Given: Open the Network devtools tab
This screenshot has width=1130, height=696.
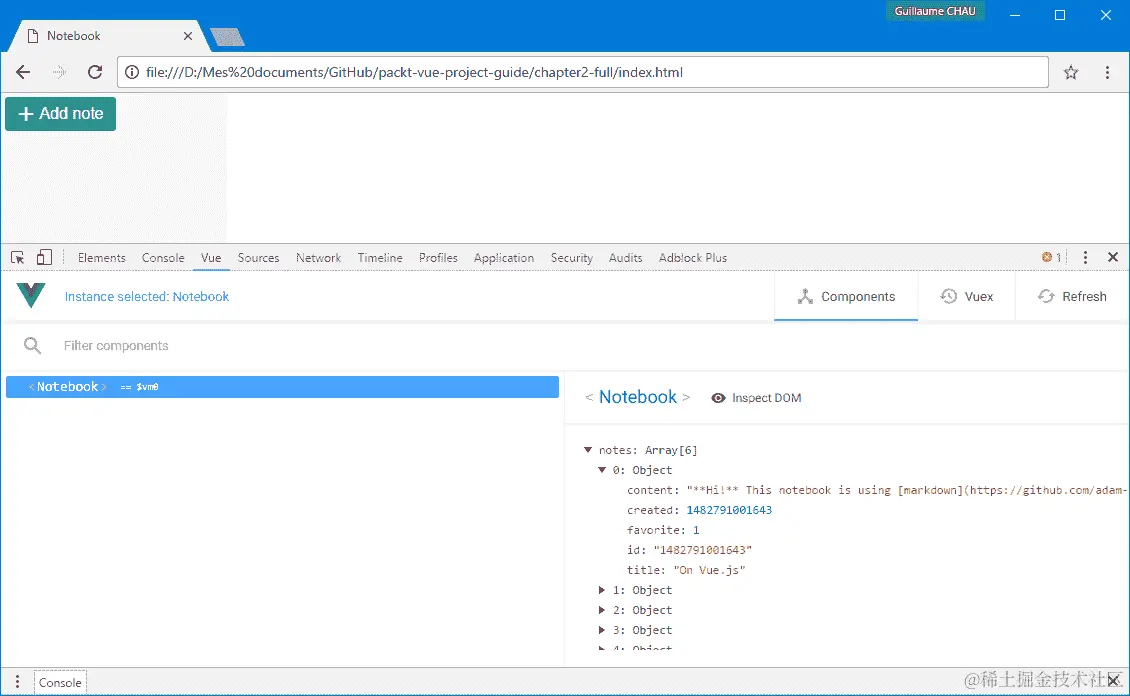Looking at the screenshot, I should click(x=319, y=258).
